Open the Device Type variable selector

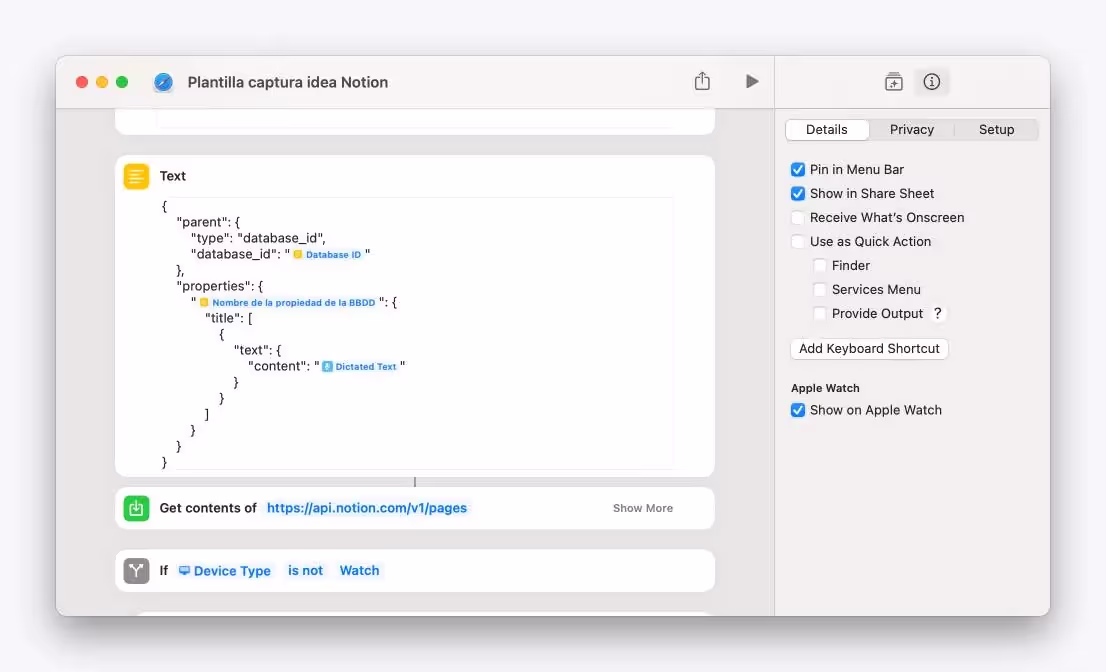[x=225, y=570]
